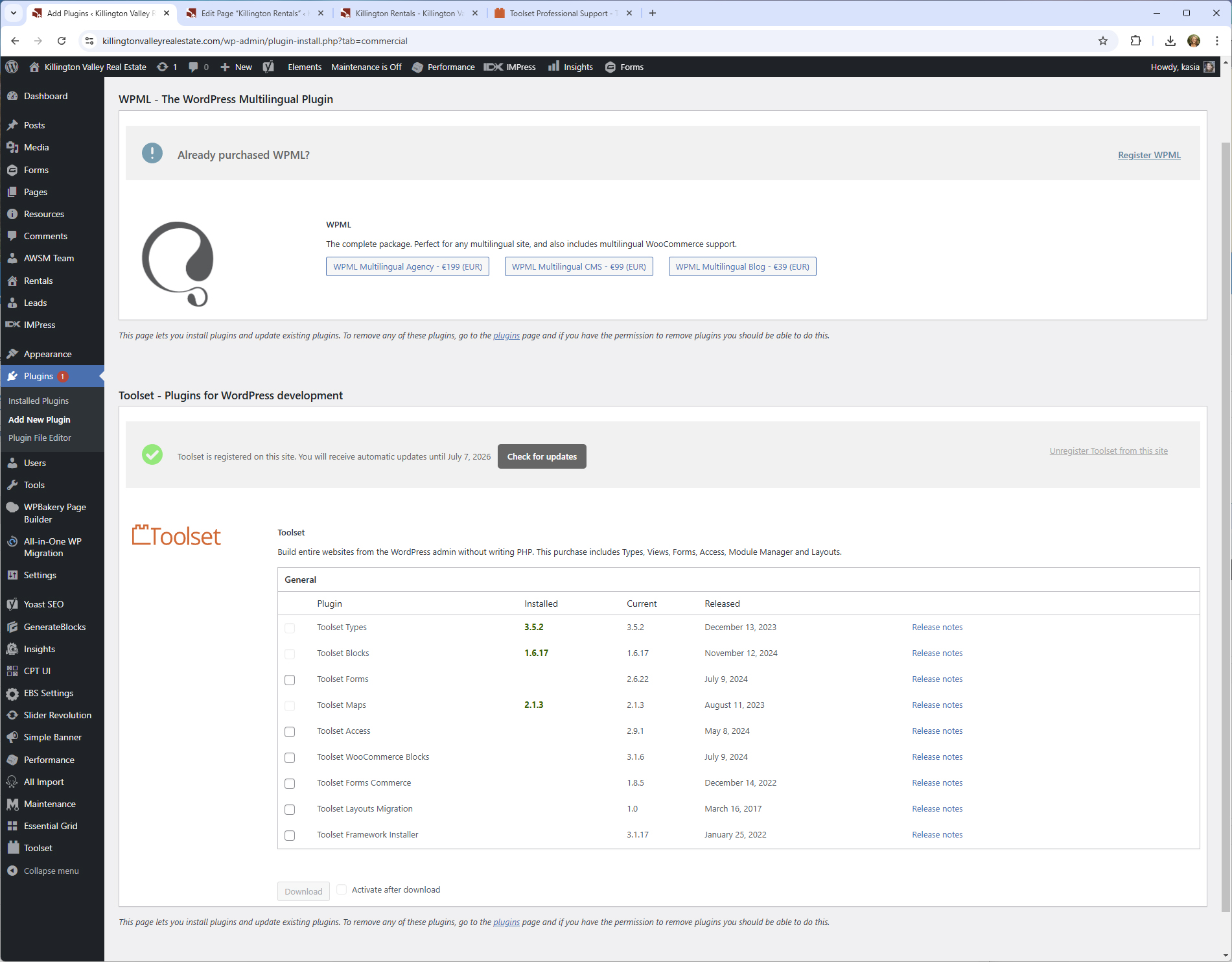Click Check for updates button
The image size is (1232, 962).
pyautogui.click(x=542, y=456)
